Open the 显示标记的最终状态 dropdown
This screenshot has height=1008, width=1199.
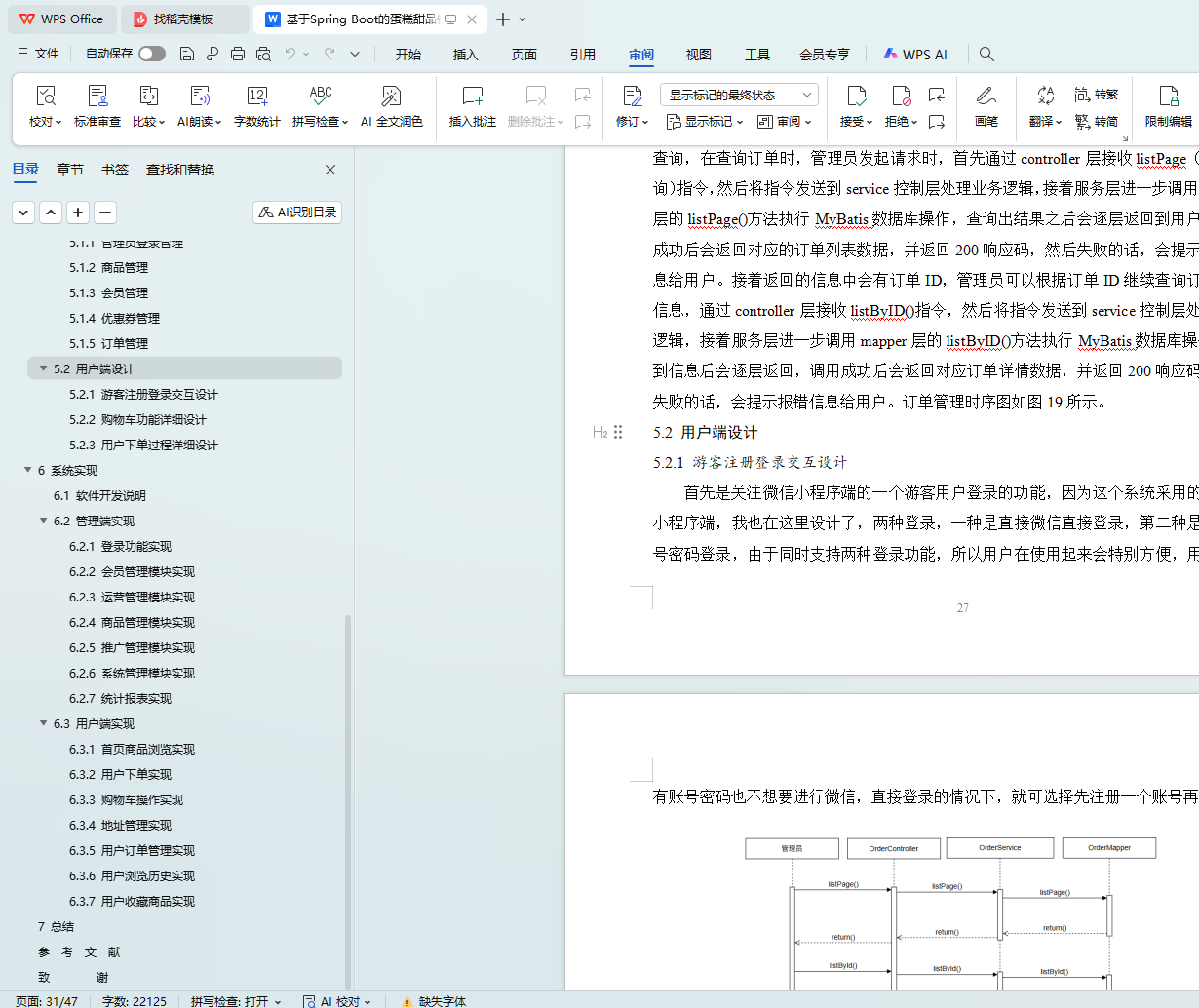pyautogui.click(x=739, y=95)
